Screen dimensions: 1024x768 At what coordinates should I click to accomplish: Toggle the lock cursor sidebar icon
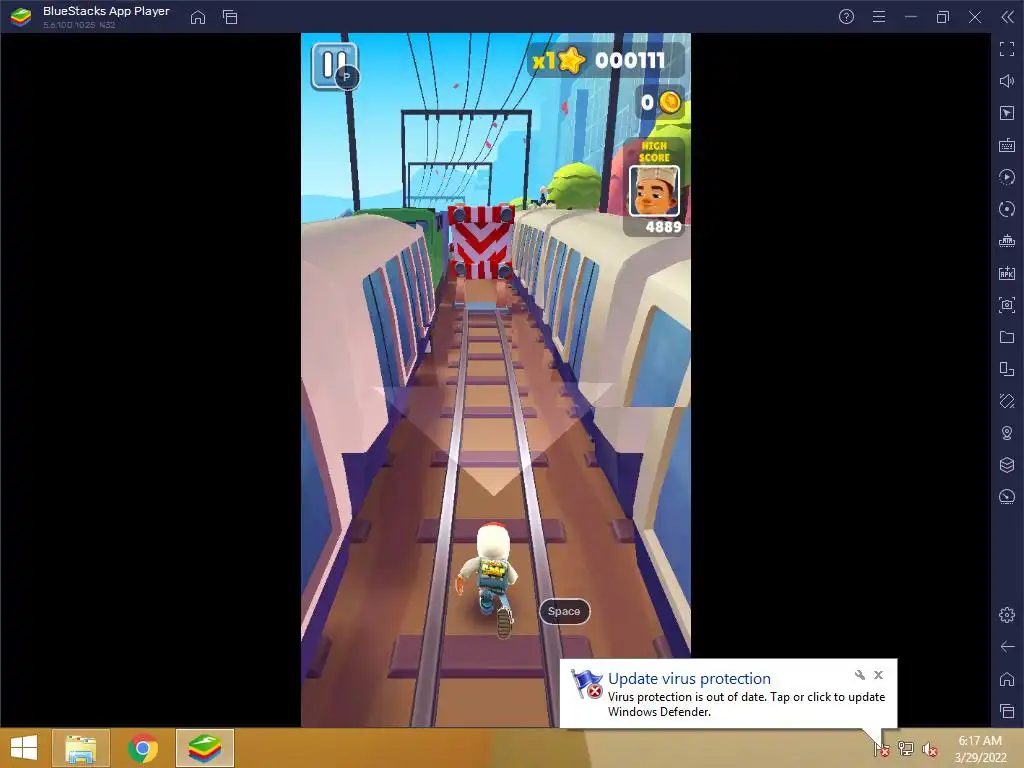[1006, 113]
